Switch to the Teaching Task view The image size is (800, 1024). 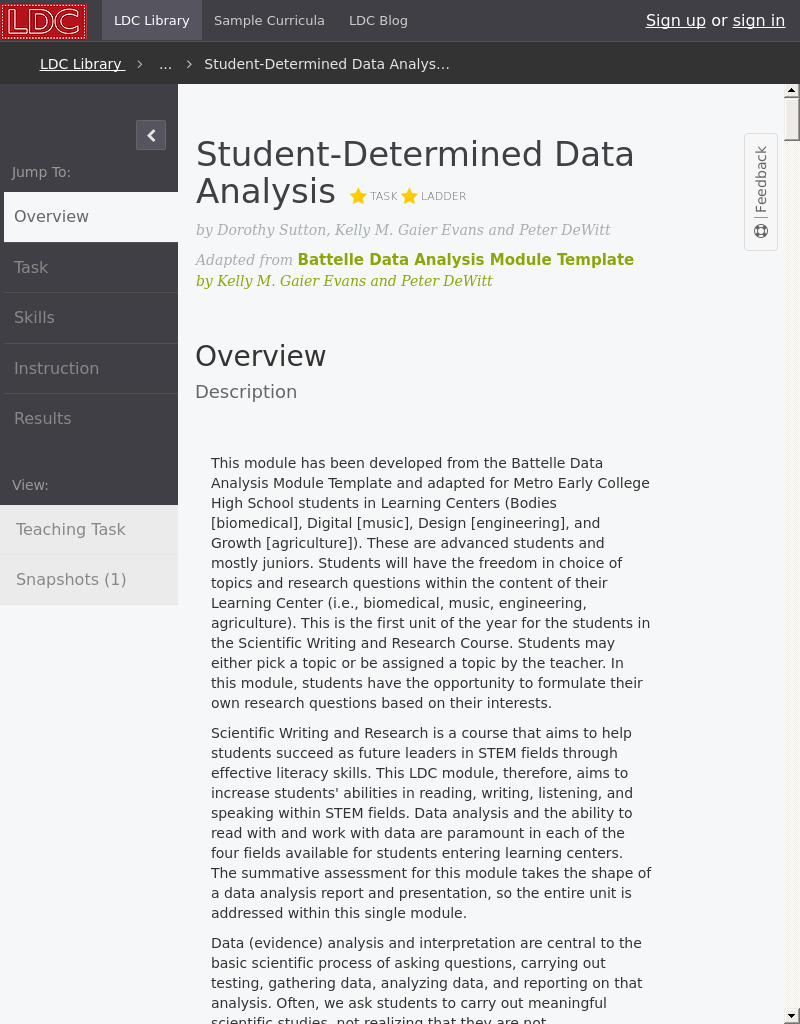tap(71, 529)
